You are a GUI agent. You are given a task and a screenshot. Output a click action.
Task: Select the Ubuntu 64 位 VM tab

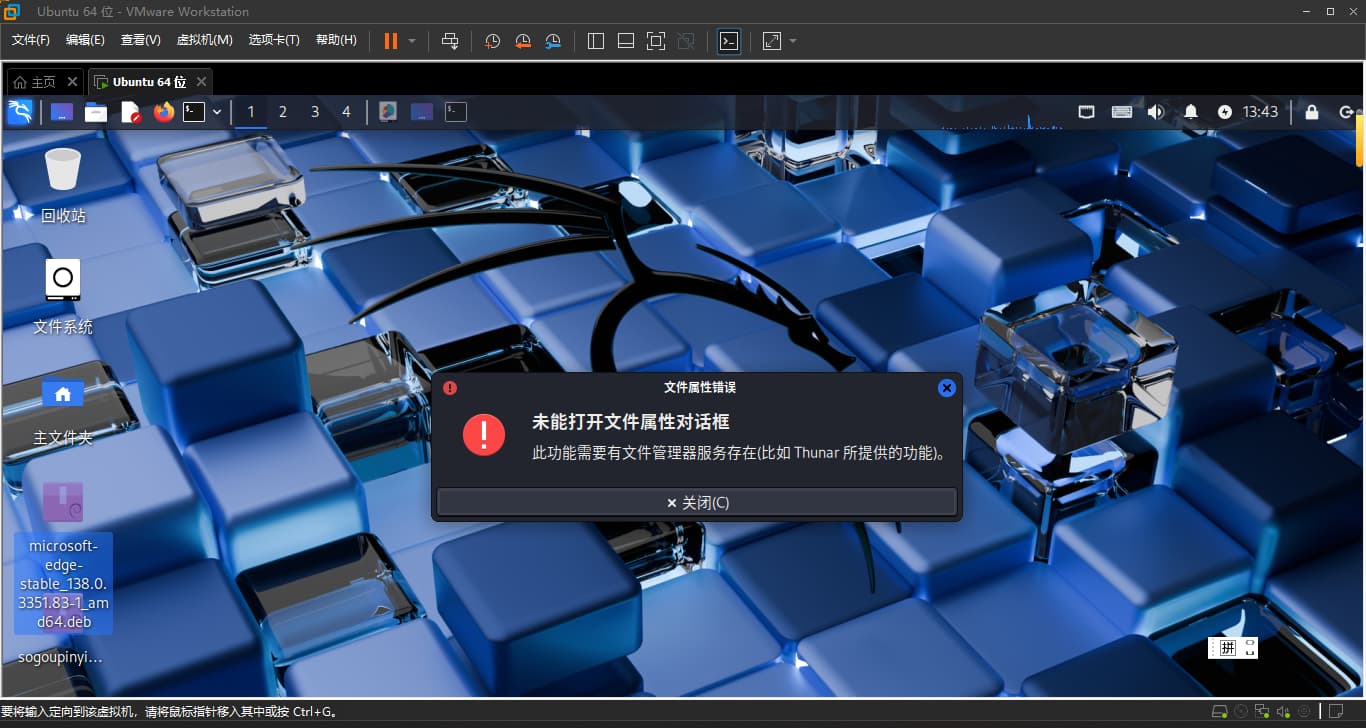[x=141, y=82]
